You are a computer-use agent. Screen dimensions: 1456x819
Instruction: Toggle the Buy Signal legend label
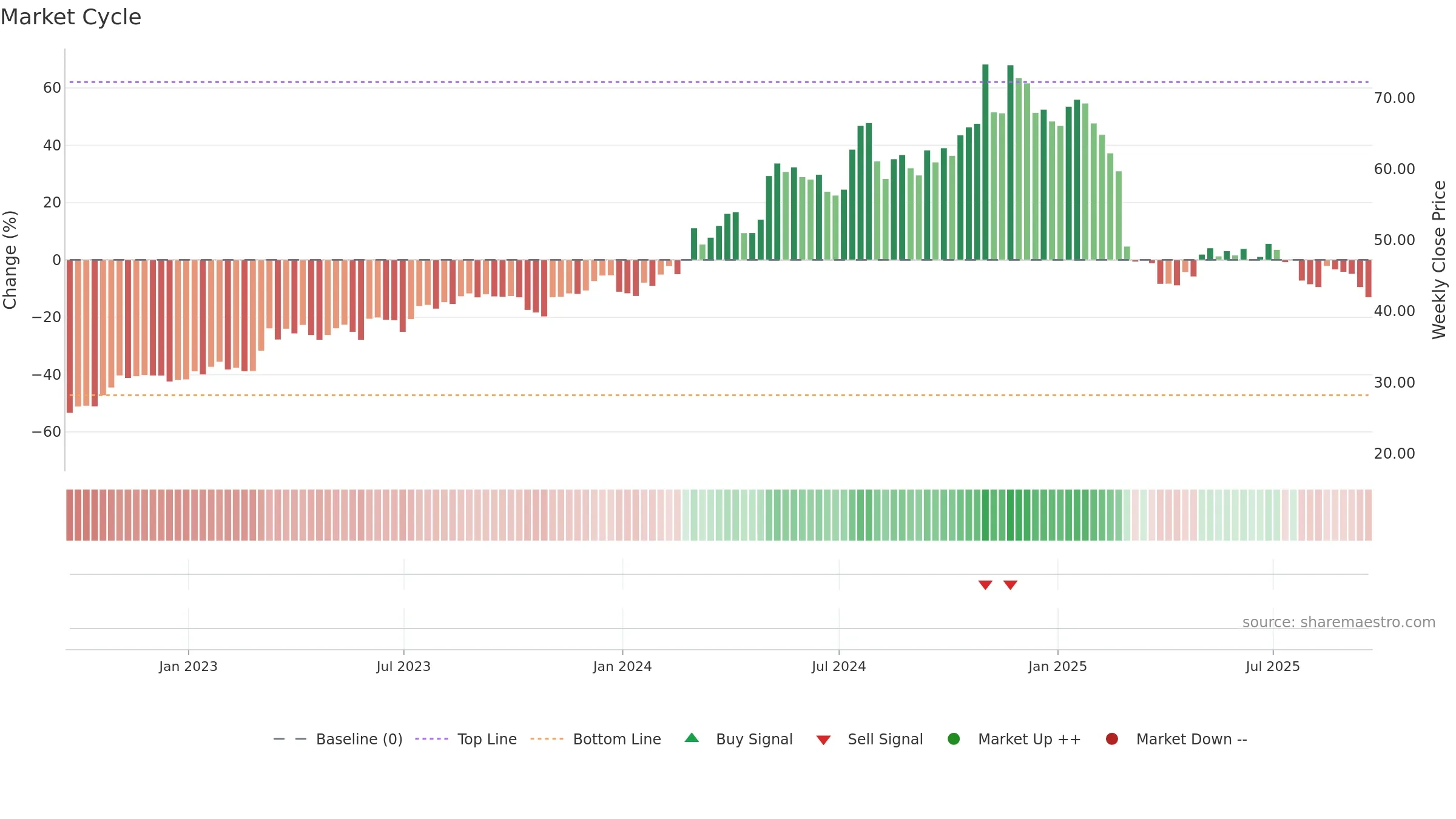tap(754, 739)
